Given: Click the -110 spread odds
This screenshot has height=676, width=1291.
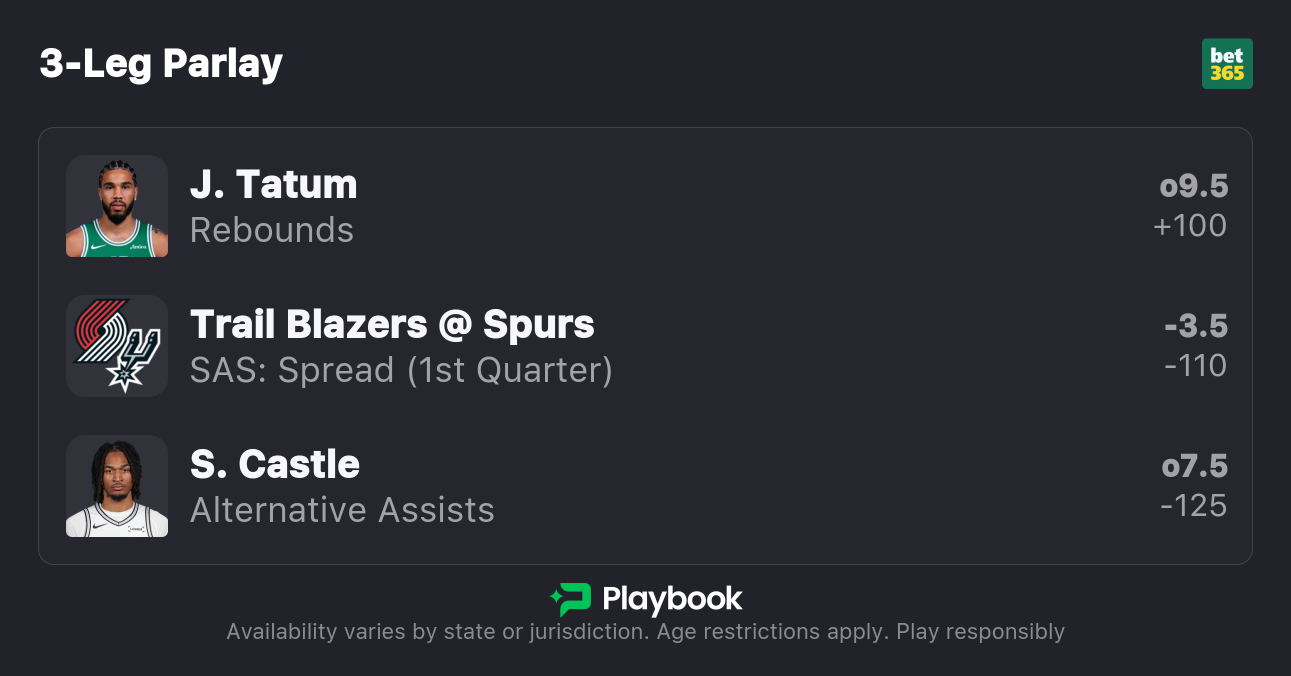Looking at the screenshot, I should [x=1196, y=366].
